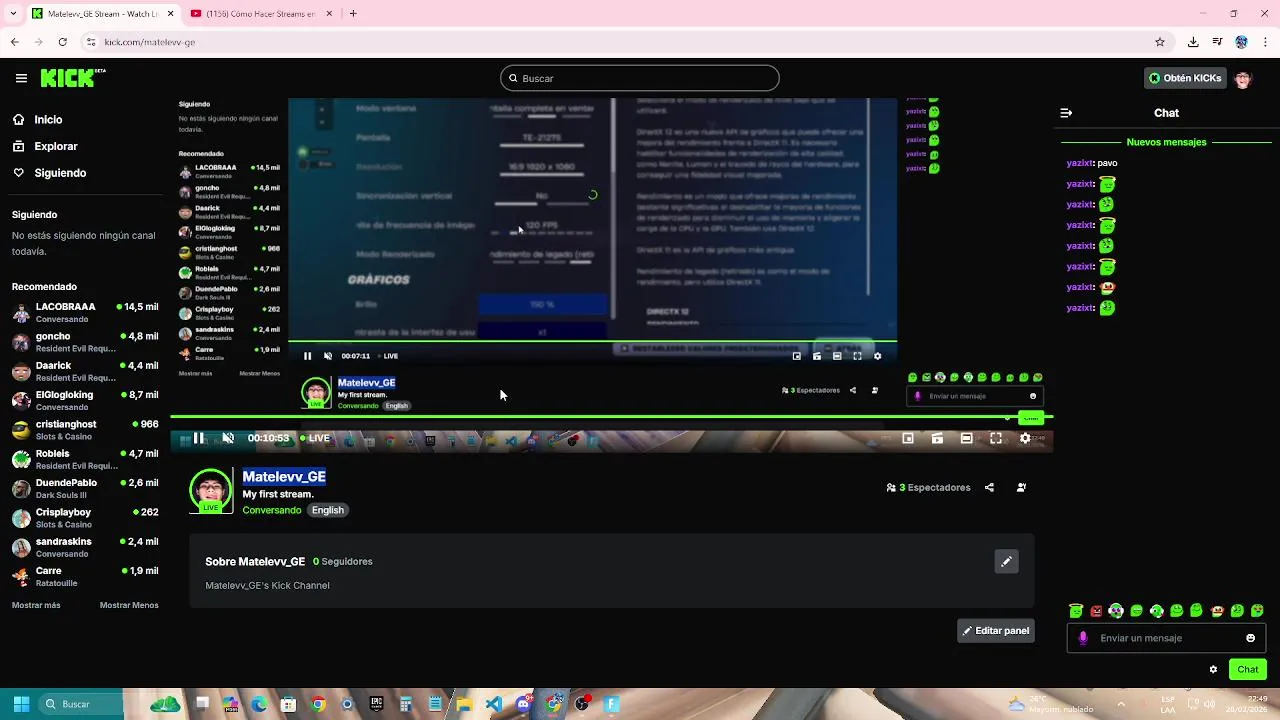
Task: Insert the halo green emote
Action: click(x=1076, y=611)
